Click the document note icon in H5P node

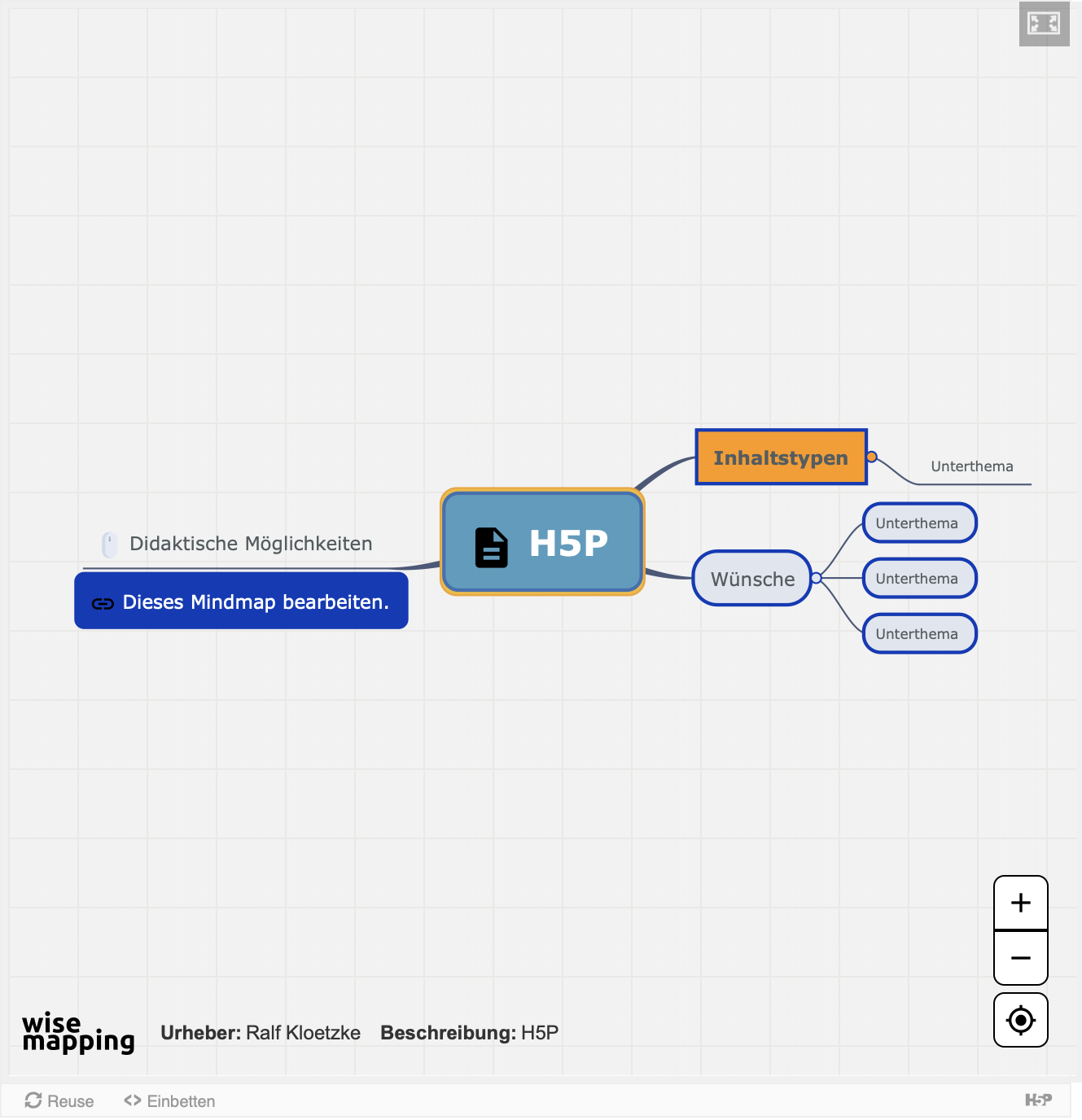491,547
